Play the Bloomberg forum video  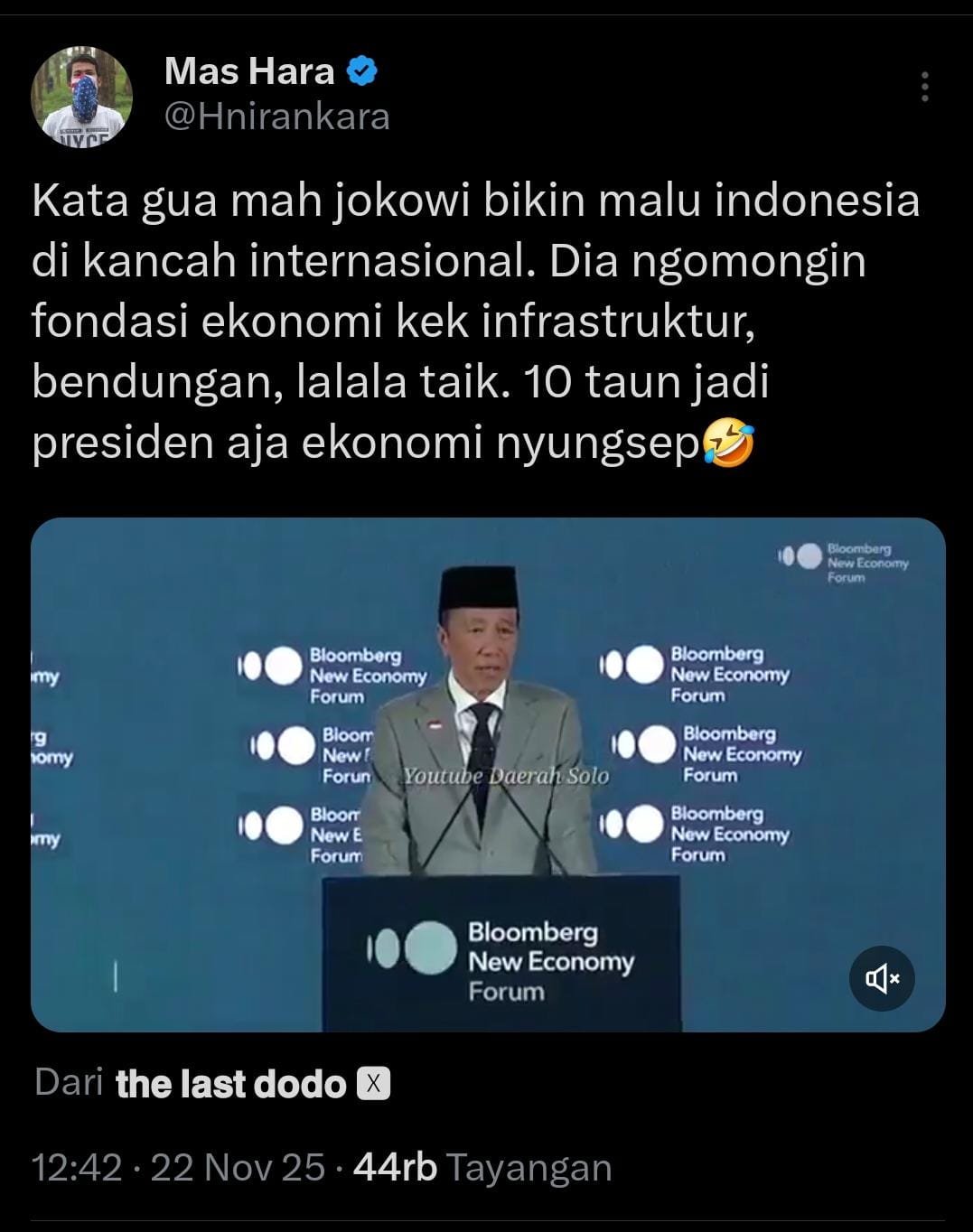(x=488, y=774)
